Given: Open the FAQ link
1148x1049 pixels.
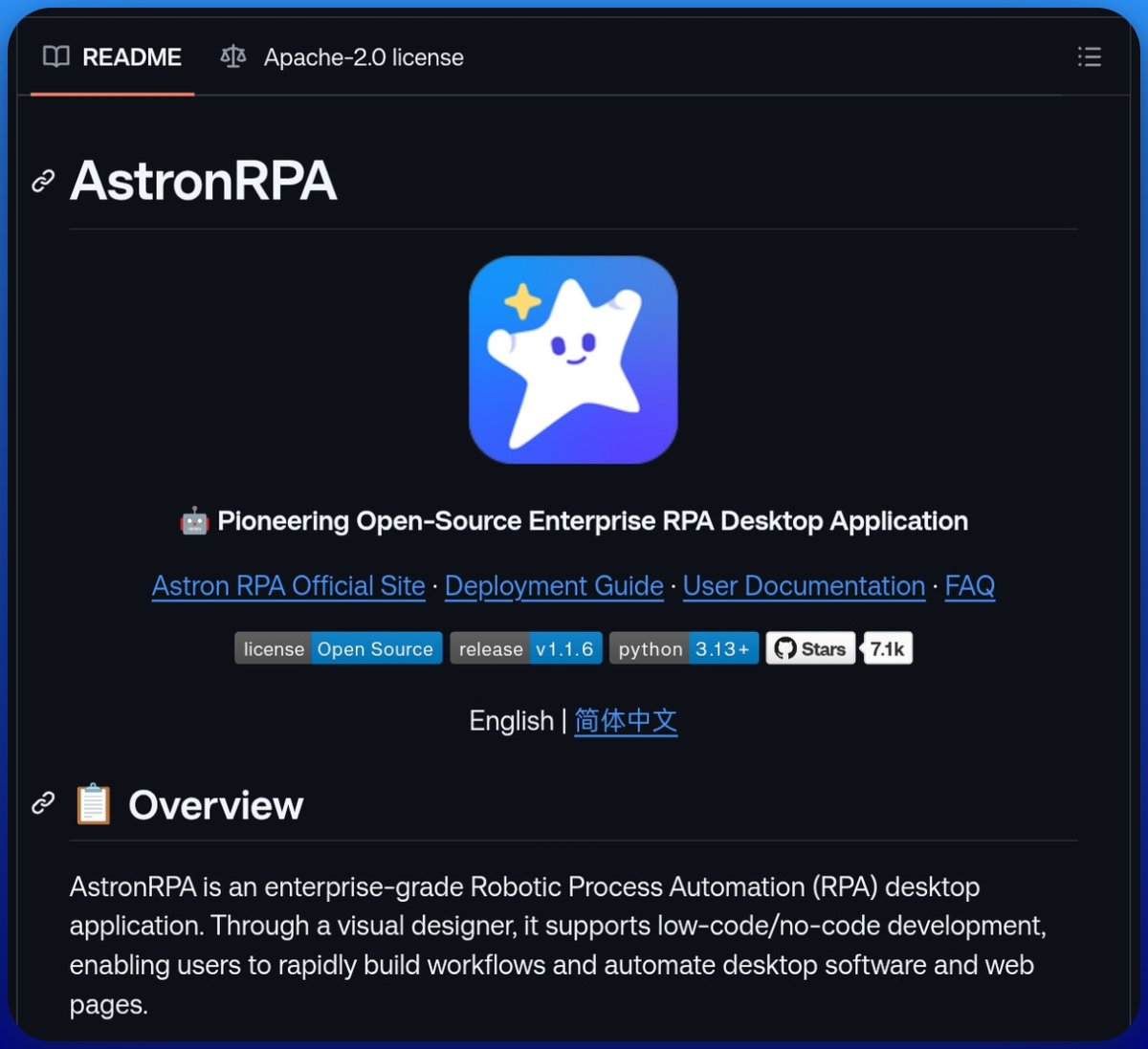Looking at the screenshot, I should click(970, 586).
